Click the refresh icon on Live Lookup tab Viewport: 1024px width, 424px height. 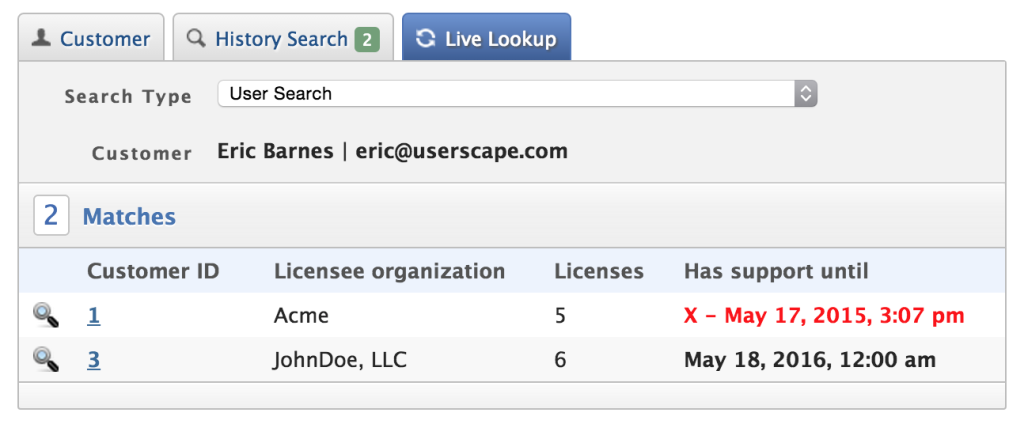tap(426, 39)
